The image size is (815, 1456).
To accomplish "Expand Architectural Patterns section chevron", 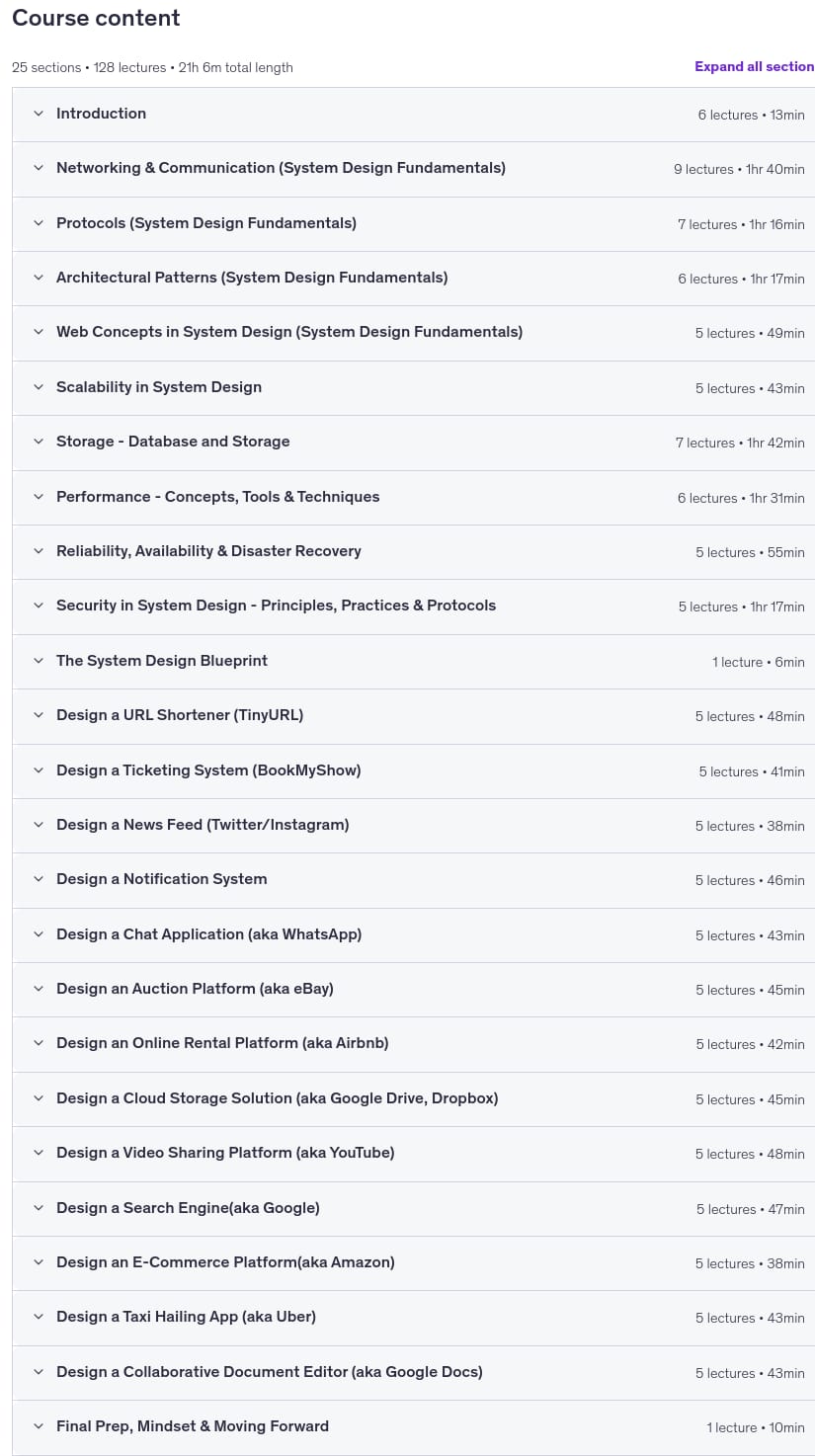I will 39,278.
